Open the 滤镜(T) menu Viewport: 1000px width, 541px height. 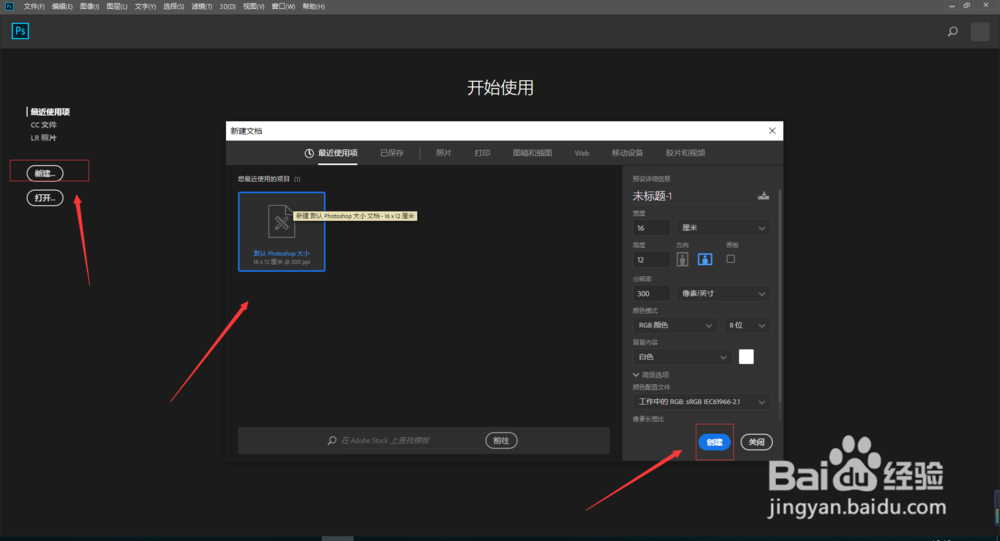click(x=202, y=6)
